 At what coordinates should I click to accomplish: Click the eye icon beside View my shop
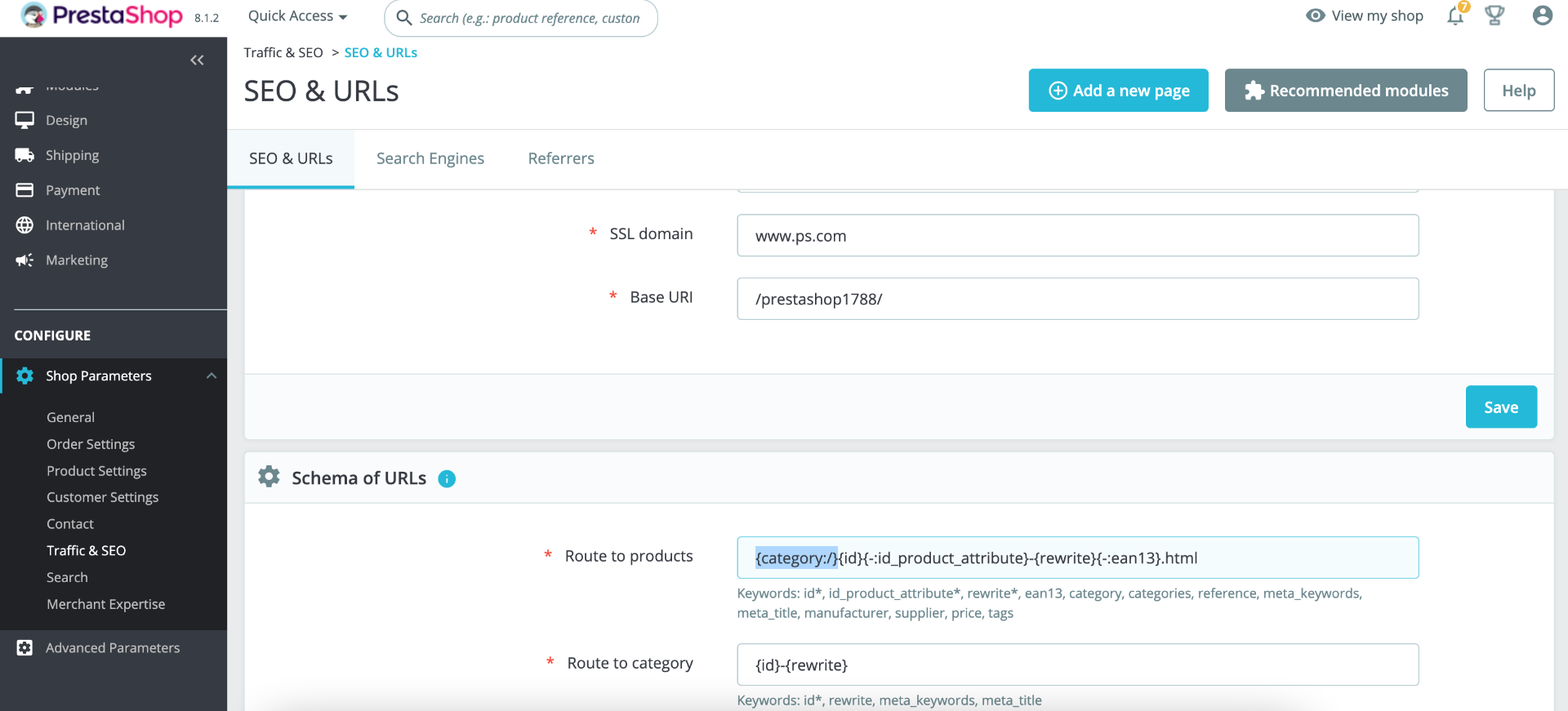(1315, 16)
